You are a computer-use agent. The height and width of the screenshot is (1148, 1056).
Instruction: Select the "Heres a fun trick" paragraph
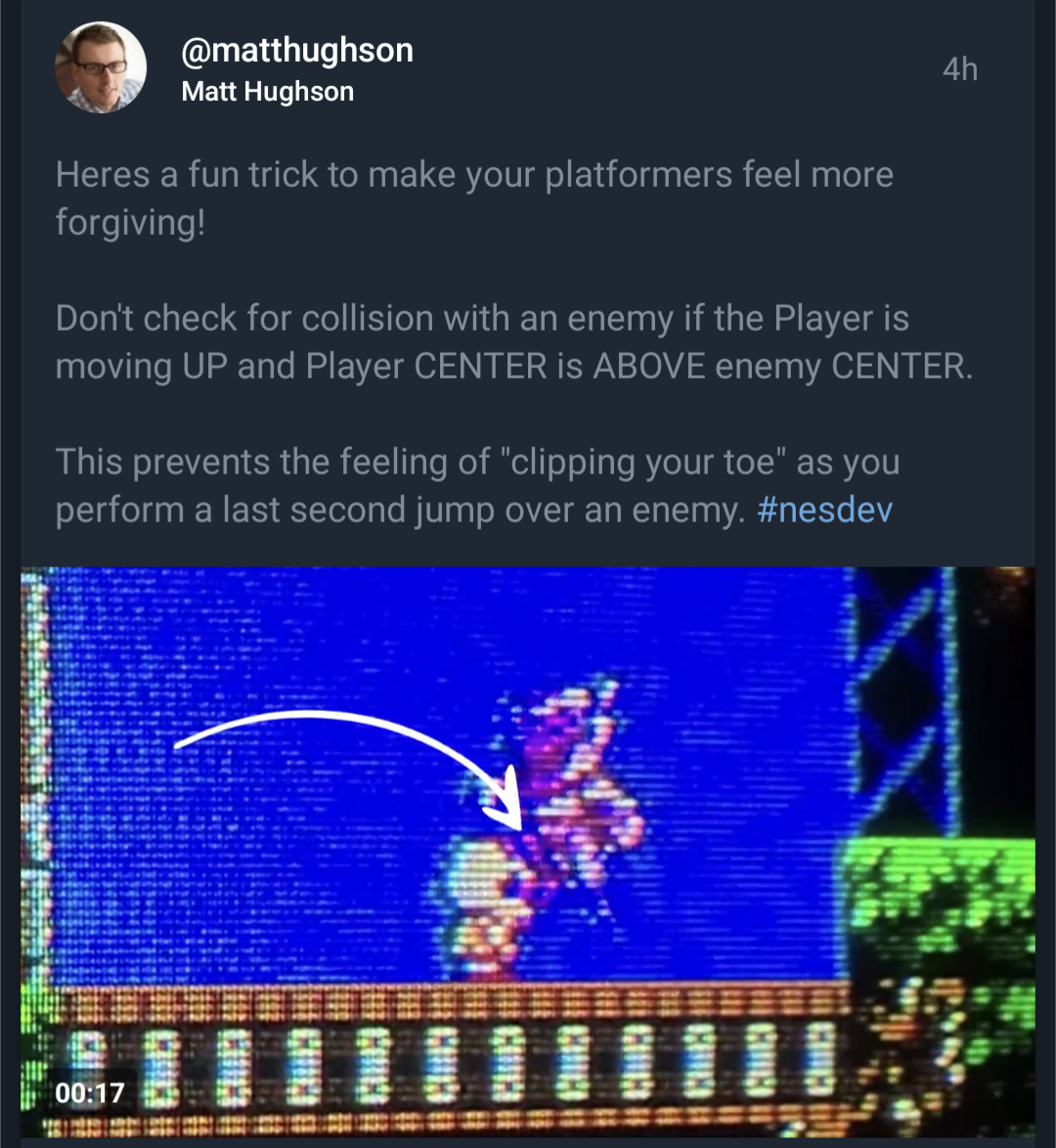[474, 198]
